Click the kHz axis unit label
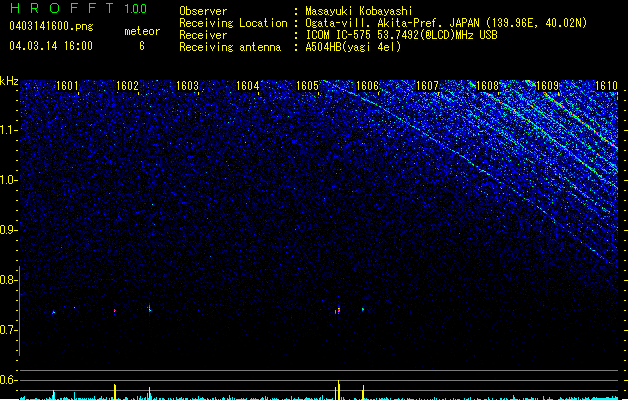The image size is (629, 400). [9, 81]
